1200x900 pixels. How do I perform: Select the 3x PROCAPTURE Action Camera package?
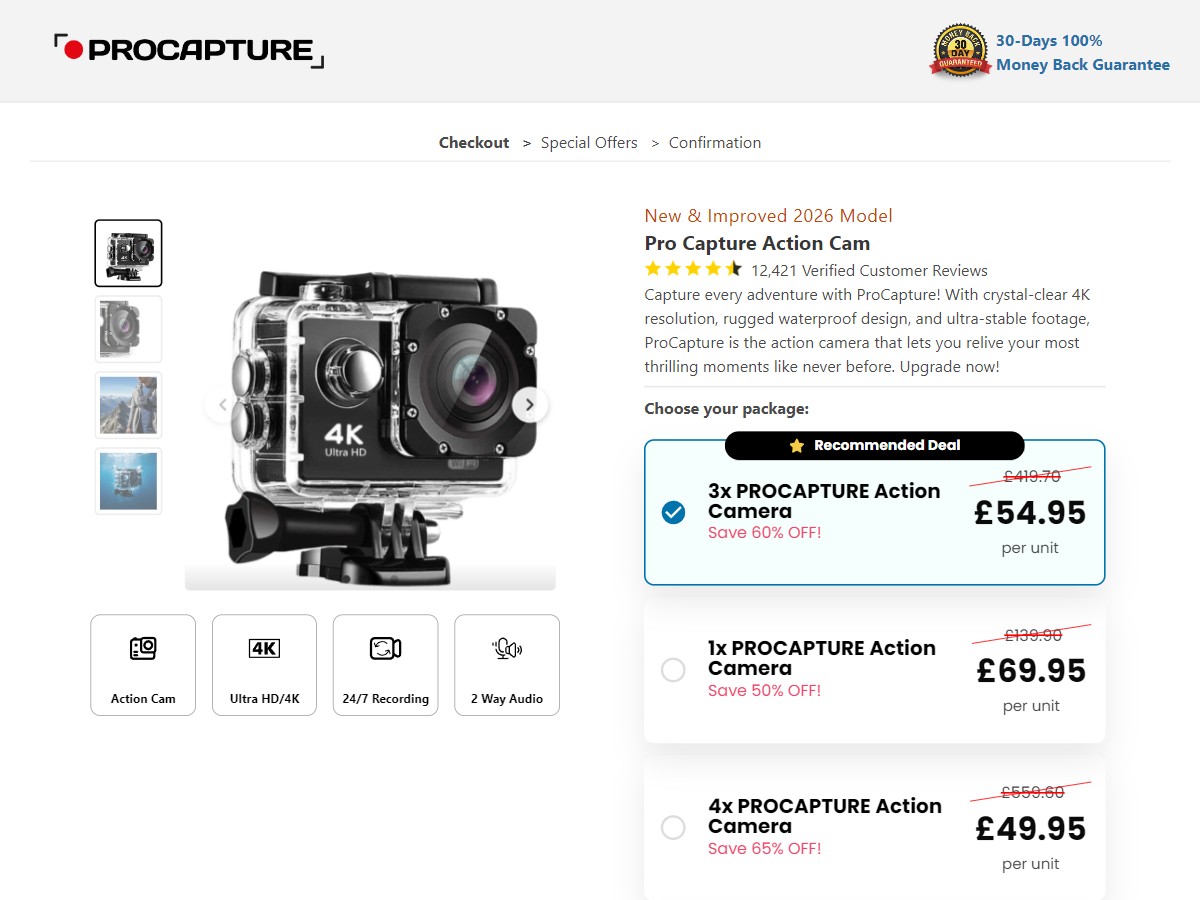673,513
